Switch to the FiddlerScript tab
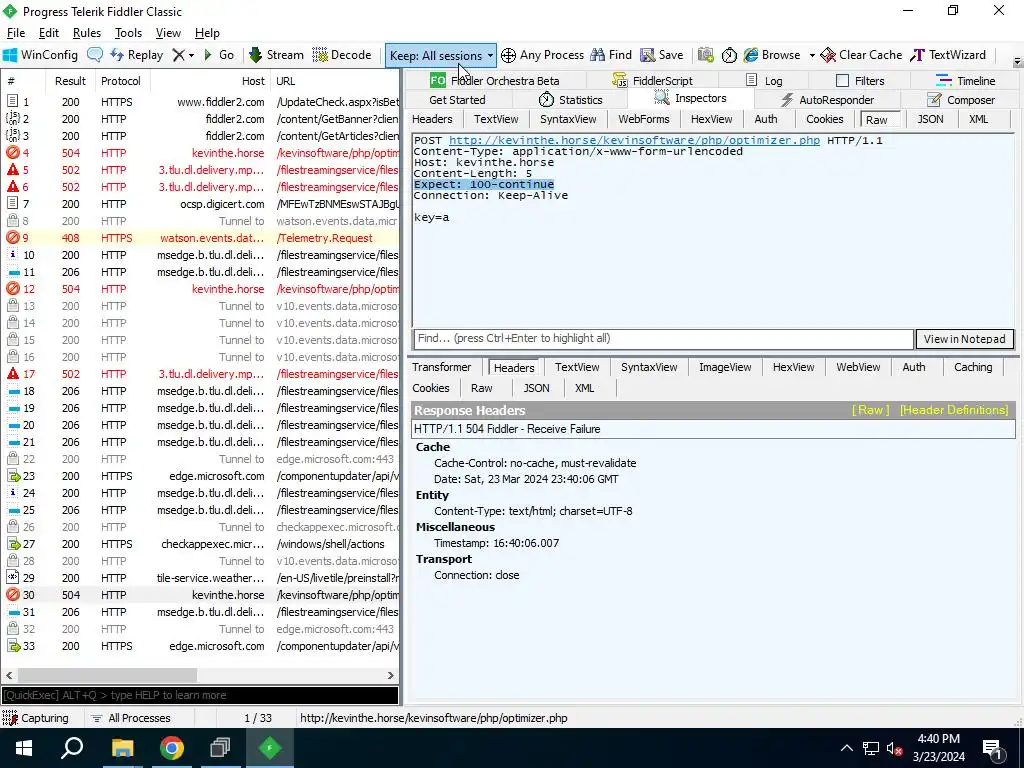The image size is (1024, 768). click(x=652, y=80)
